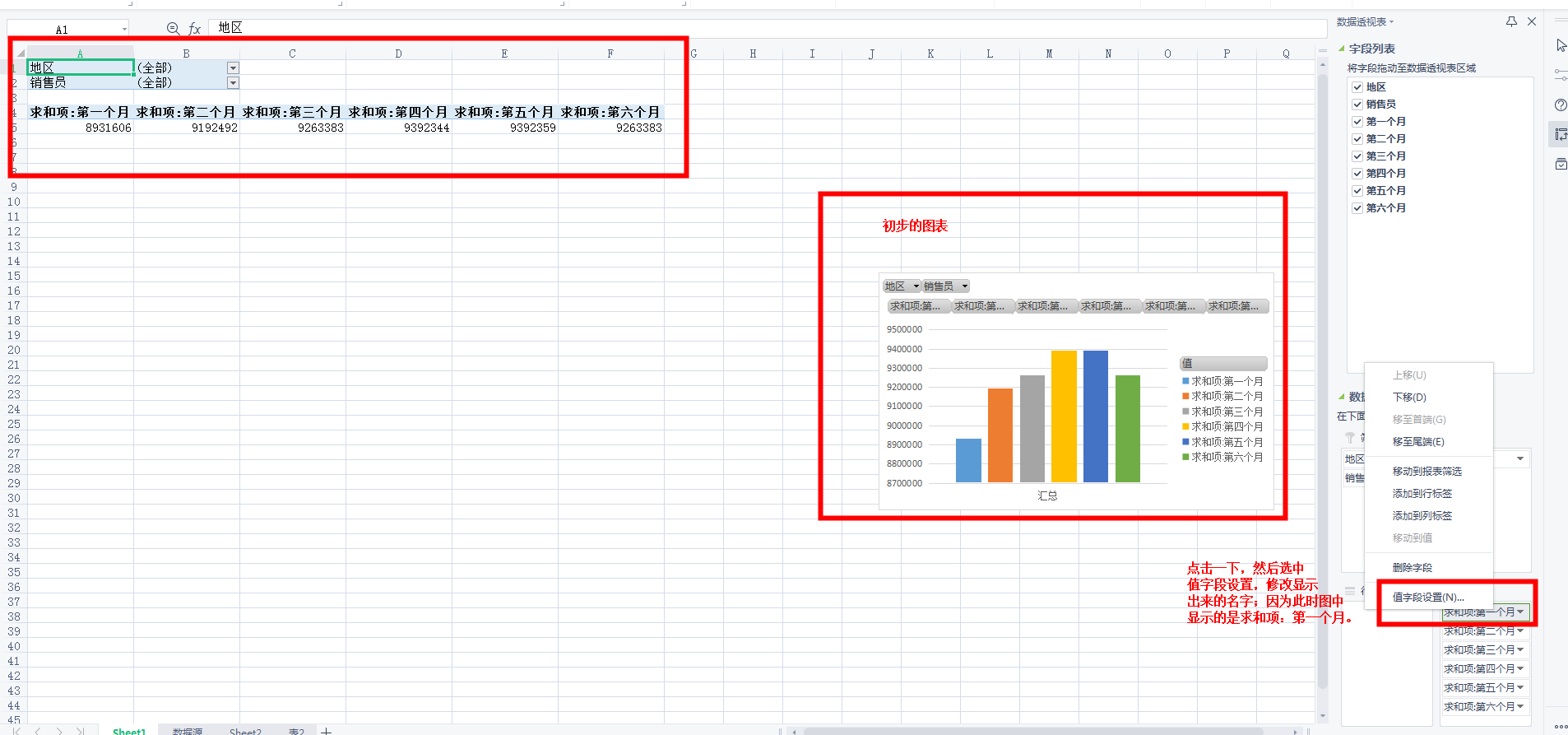
Task: Open the 地区 filter button on the chart
Action: click(902, 286)
